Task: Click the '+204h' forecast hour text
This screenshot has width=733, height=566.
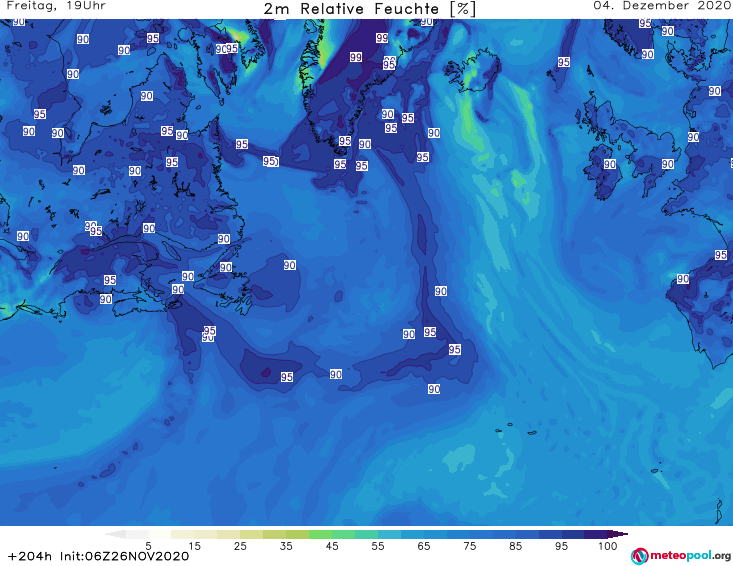Action: [30, 556]
